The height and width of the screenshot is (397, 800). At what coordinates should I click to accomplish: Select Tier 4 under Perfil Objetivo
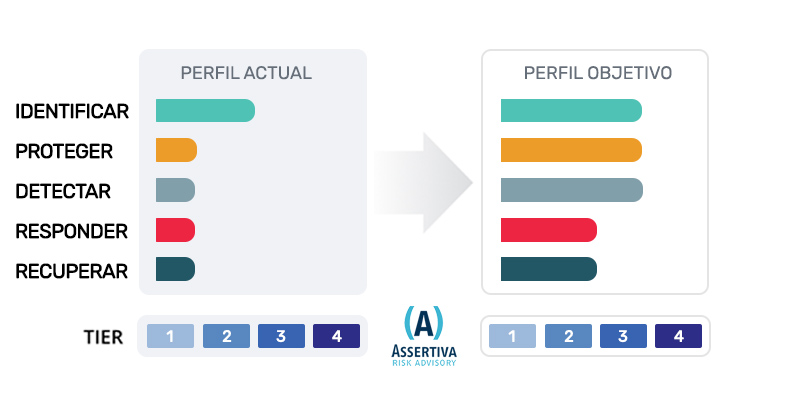click(679, 336)
